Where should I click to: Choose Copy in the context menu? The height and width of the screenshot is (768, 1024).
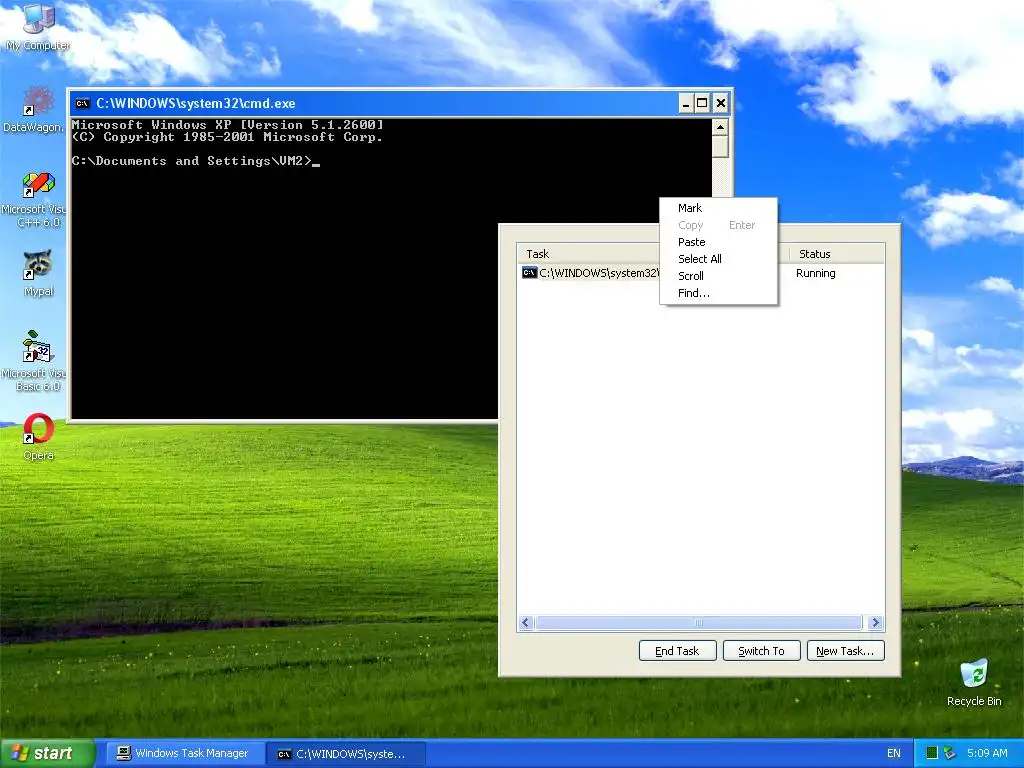click(718, 225)
